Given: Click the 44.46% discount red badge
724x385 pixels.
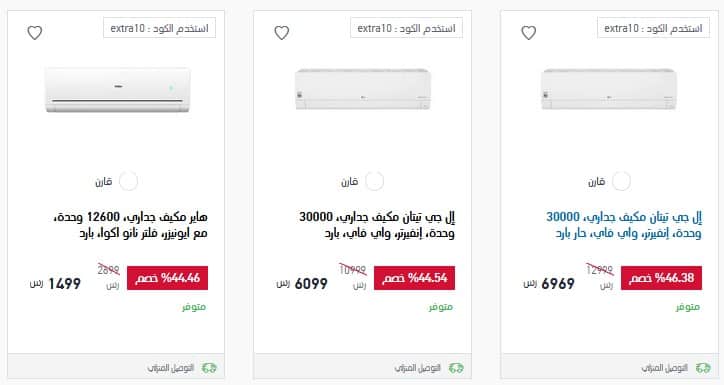Looking at the screenshot, I should [x=167, y=278].
